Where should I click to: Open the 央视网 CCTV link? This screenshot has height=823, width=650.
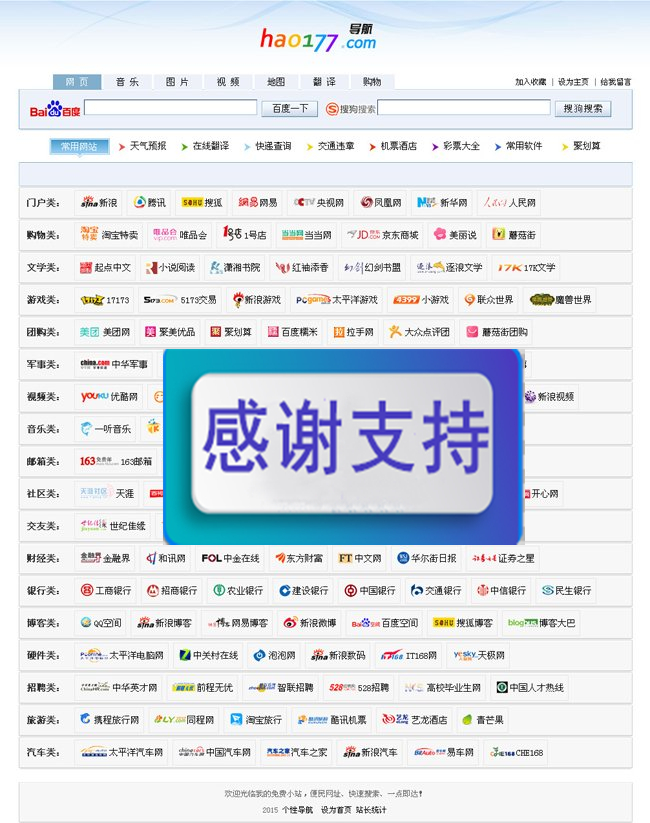(319, 203)
